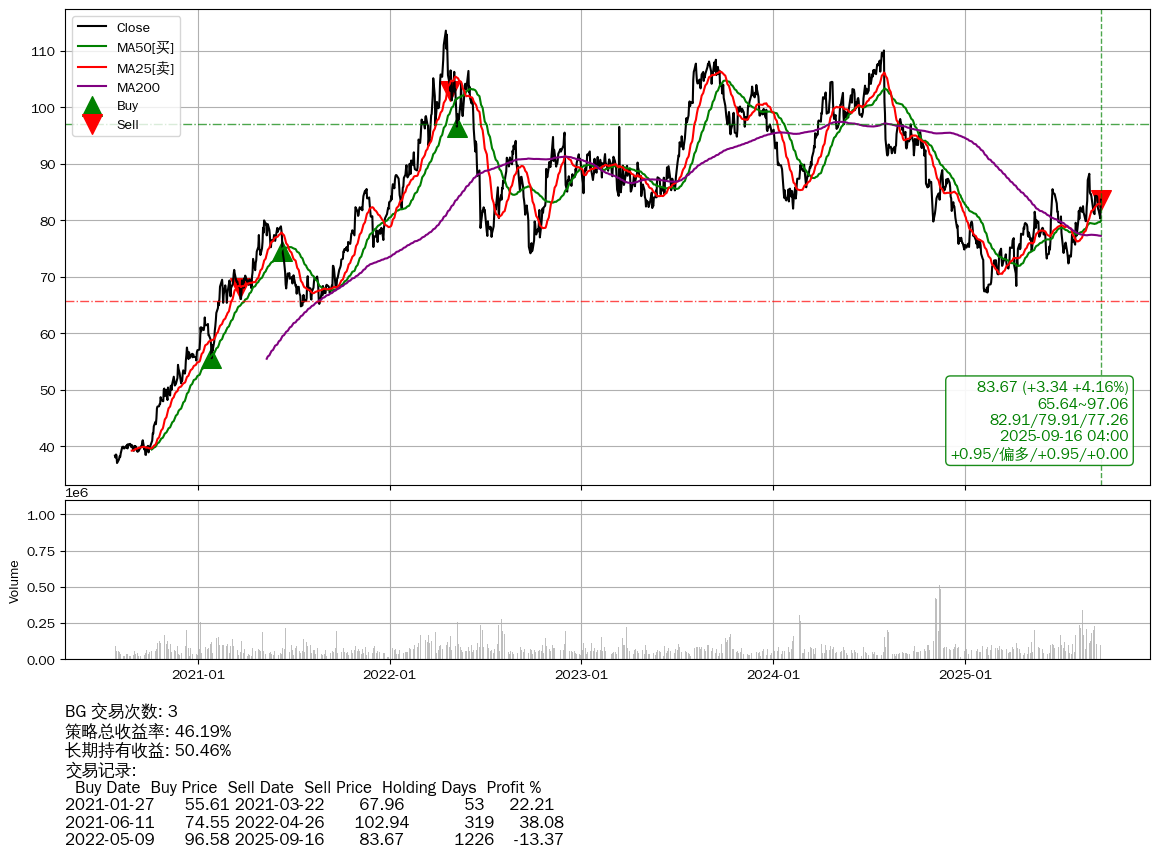The image size is (1160, 857).
Task: Click the buy marker near price 55
Action: (x=211, y=358)
